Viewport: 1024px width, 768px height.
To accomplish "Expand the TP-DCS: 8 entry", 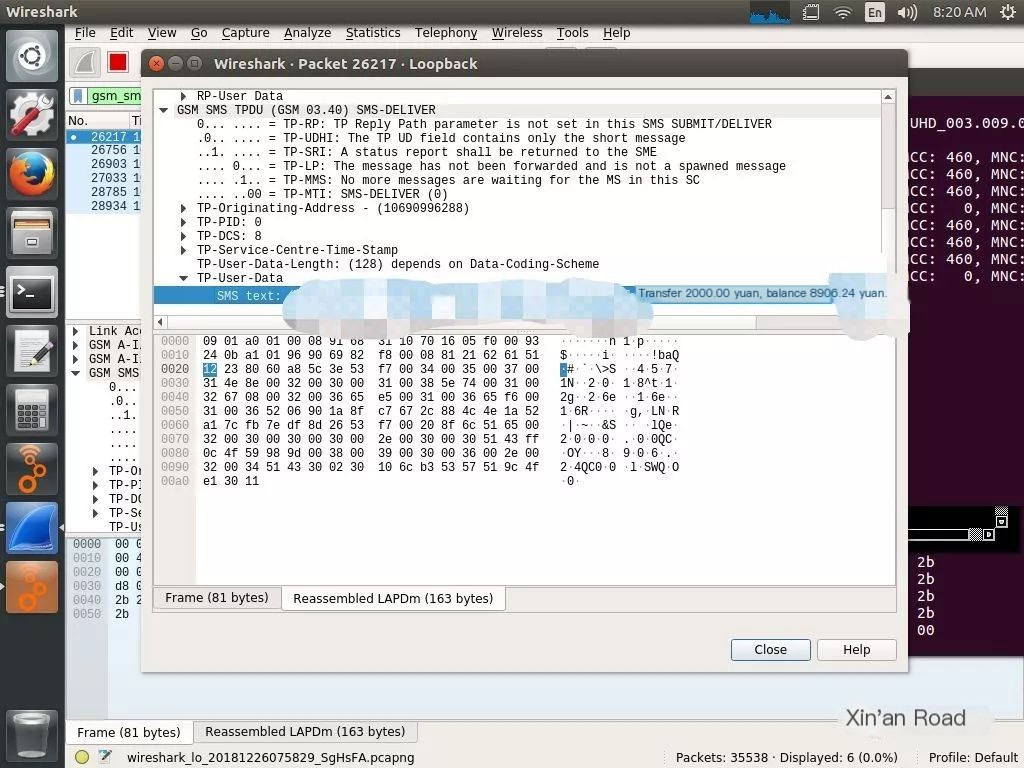I will 184,236.
